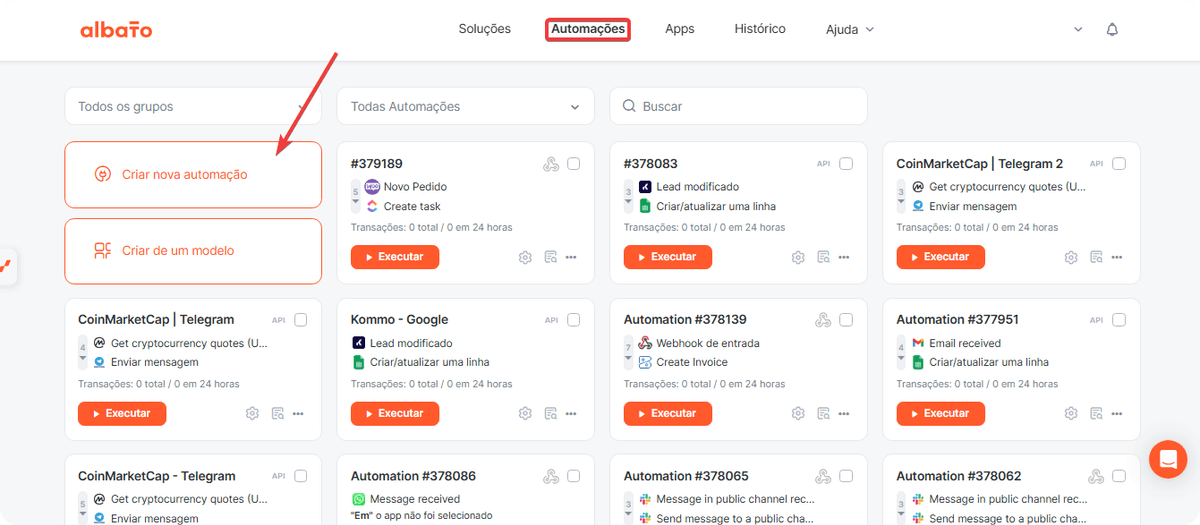Check the box for Automation #378062
The height and width of the screenshot is (525, 1200).
pyautogui.click(x=1119, y=476)
